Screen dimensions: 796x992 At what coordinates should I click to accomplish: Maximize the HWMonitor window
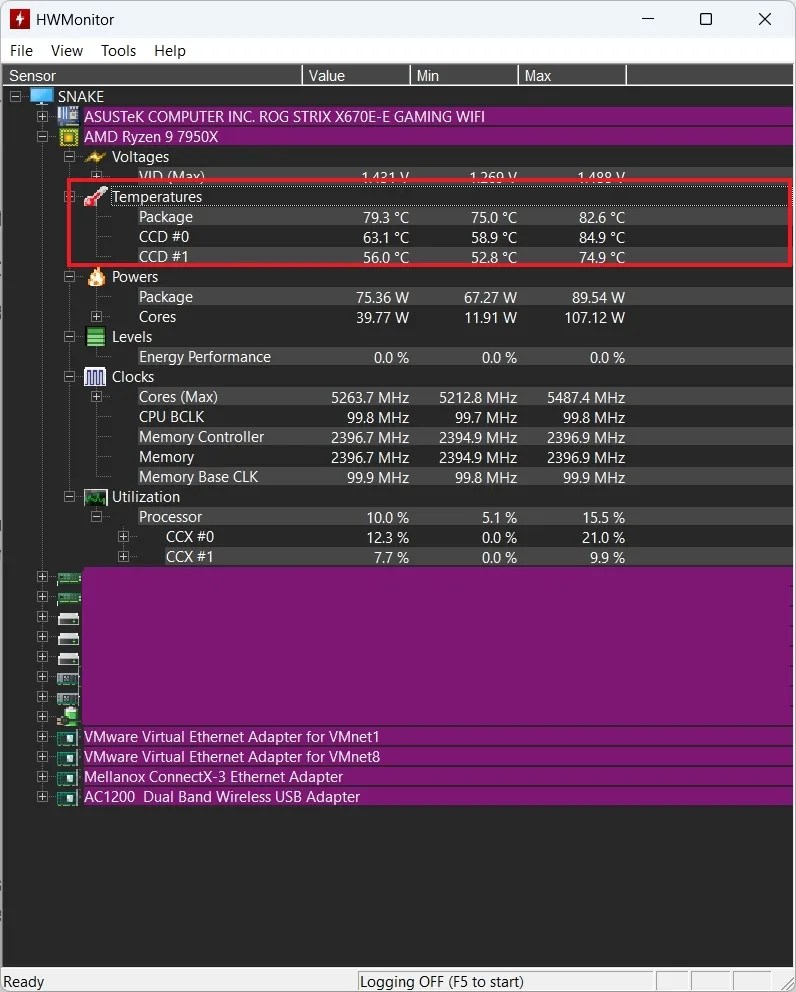(706, 19)
